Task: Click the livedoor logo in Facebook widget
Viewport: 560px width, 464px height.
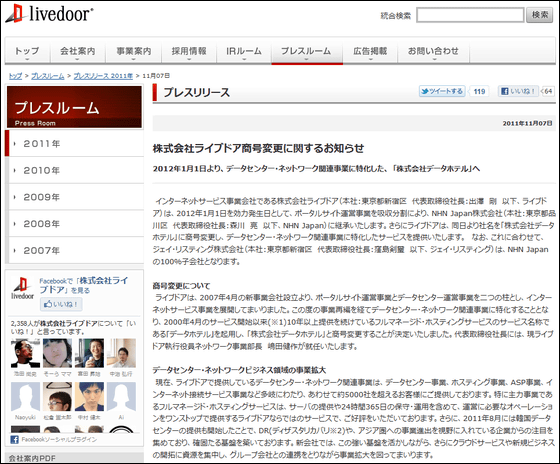Action: [x=22, y=288]
